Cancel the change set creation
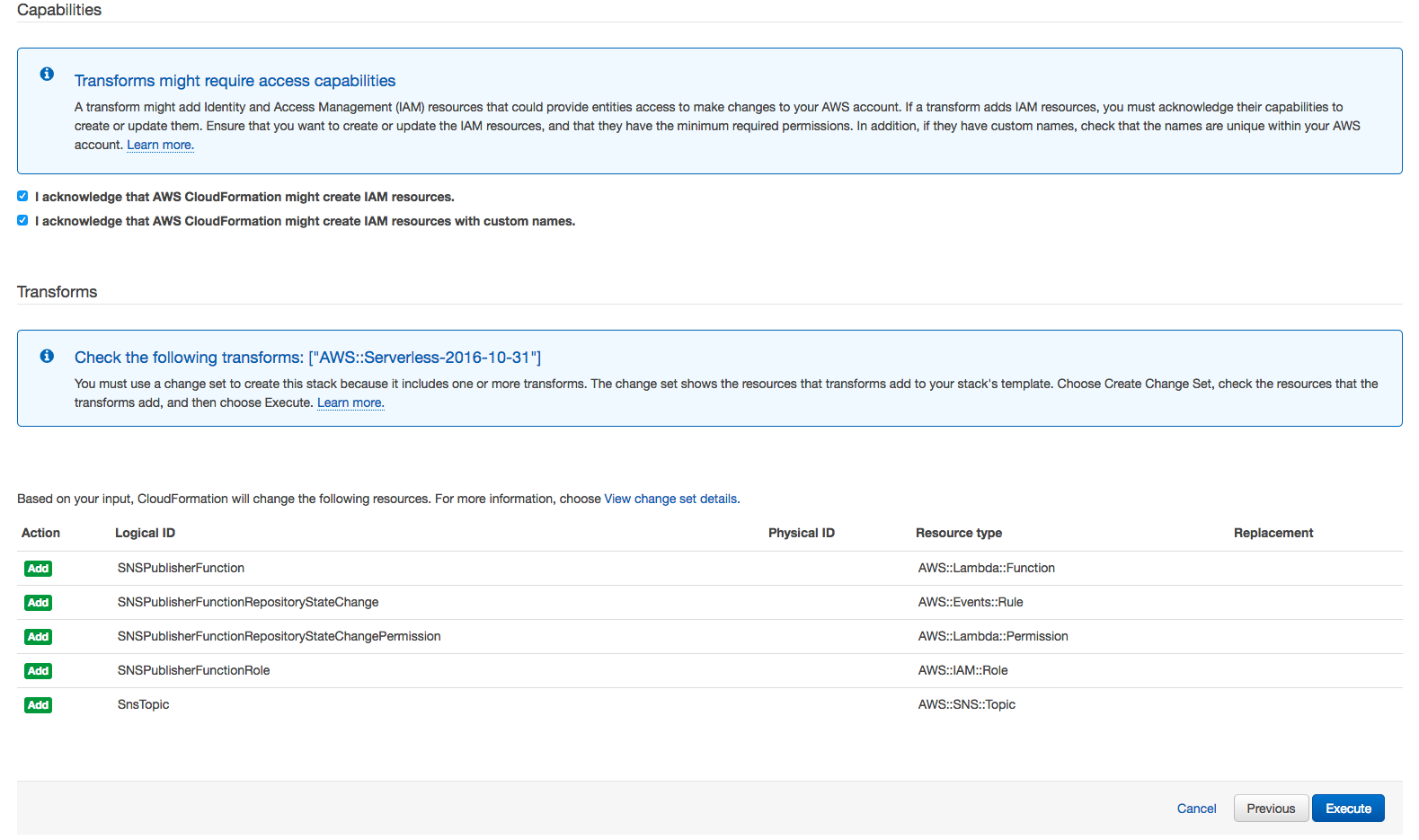This screenshot has width=1419, height=840. [x=1196, y=809]
